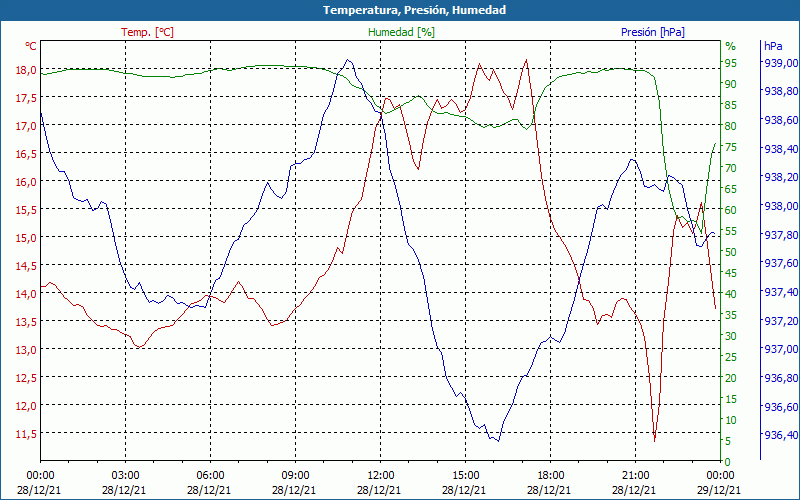Click the chart title 'Temperatura, Presión, Humedad'
The width and height of the screenshot is (800, 500).
pos(414,10)
